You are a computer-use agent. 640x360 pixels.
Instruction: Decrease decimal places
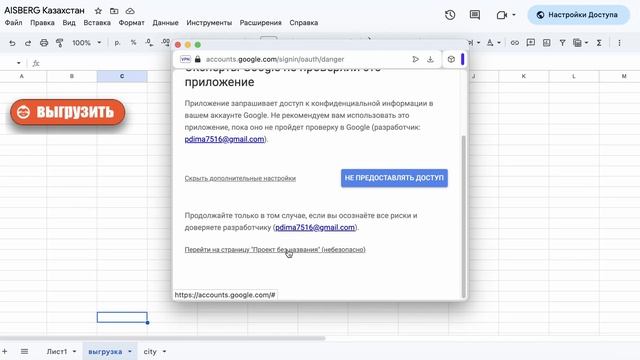(149, 42)
